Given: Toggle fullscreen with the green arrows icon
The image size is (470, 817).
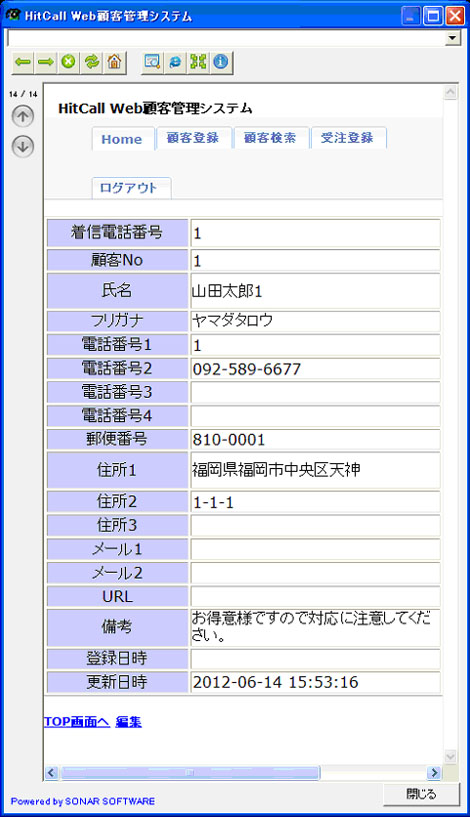Looking at the screenshot, I should (198, 63).
